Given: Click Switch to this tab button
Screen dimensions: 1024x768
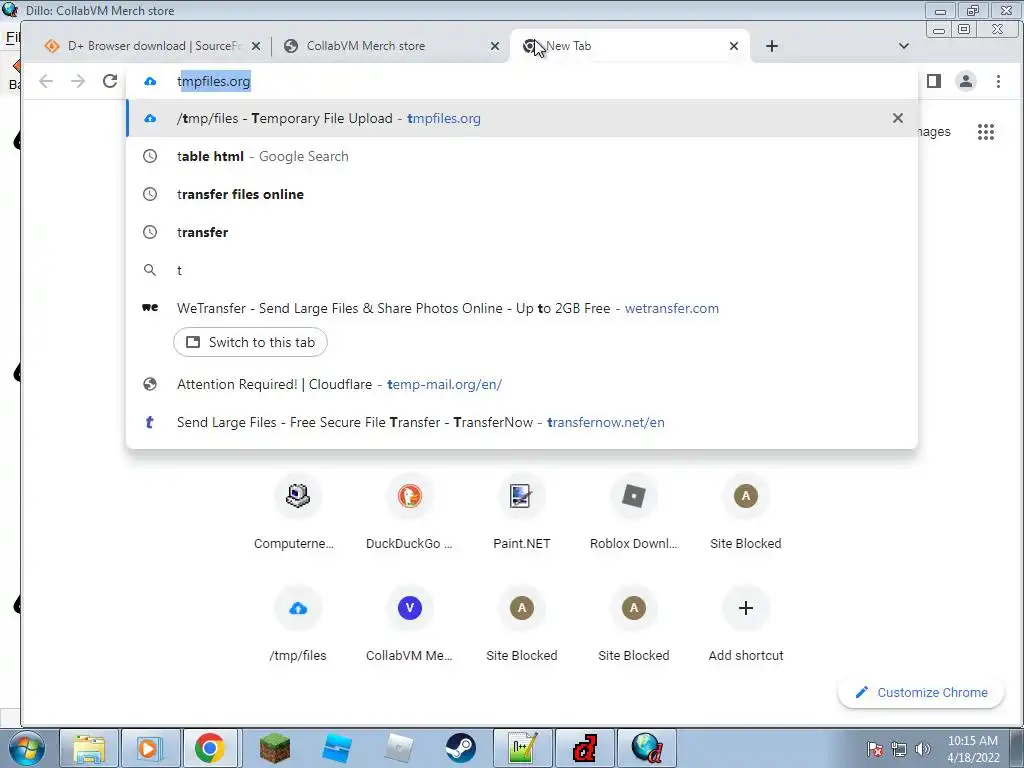Looking at the screenshot, I should point(250,342).
